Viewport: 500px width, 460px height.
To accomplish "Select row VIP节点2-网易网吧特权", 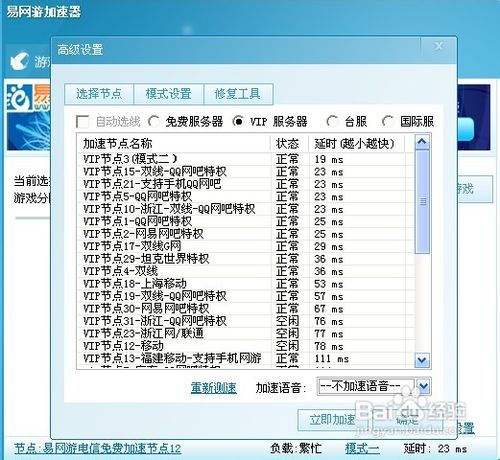I will [x=246, y=234].
